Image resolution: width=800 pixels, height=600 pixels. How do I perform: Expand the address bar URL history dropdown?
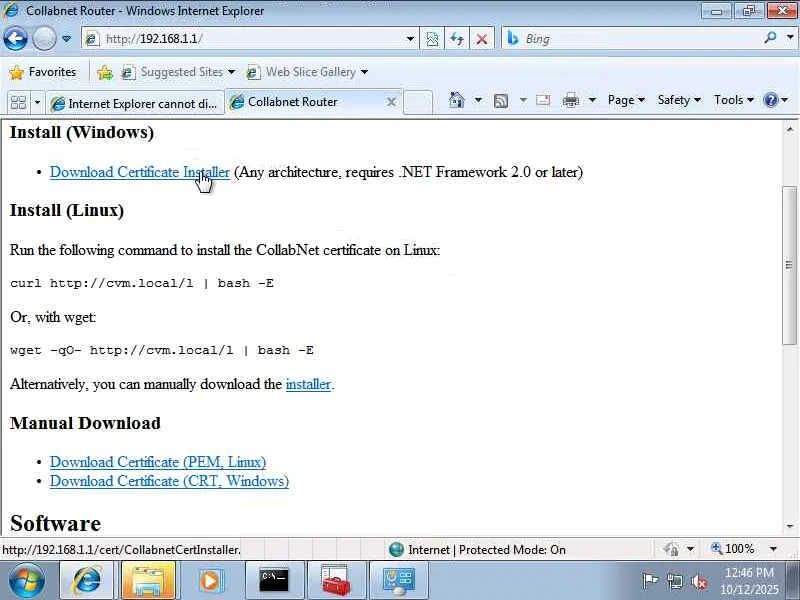410,39
